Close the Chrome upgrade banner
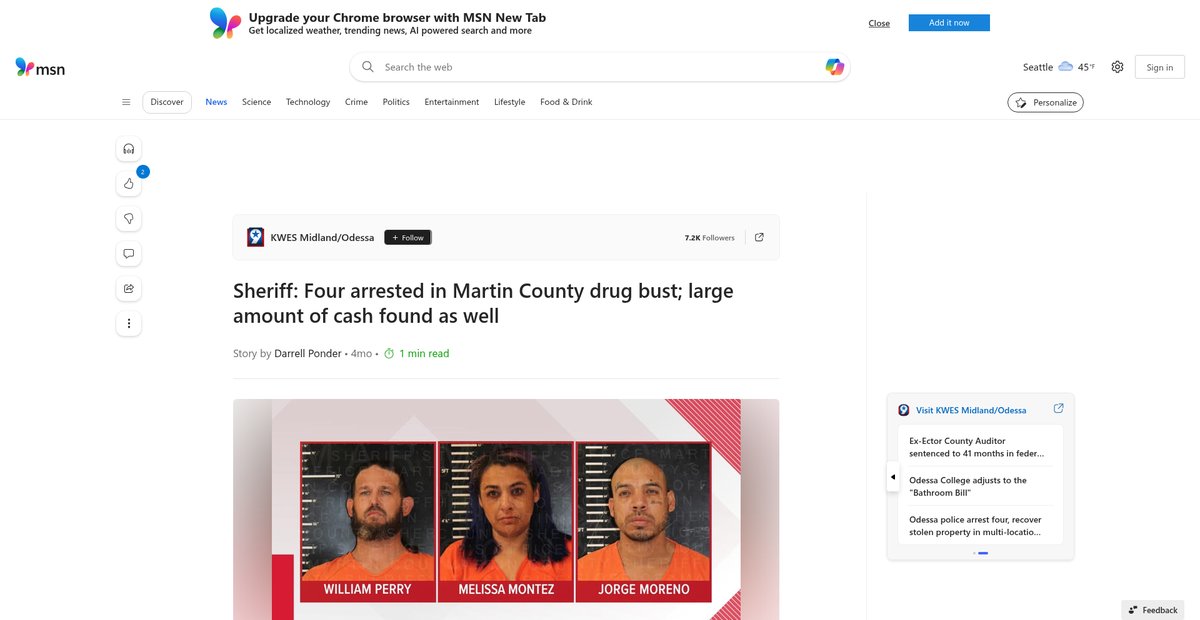Viewport: 1200px width, 620px height. [x=879, y=23]
